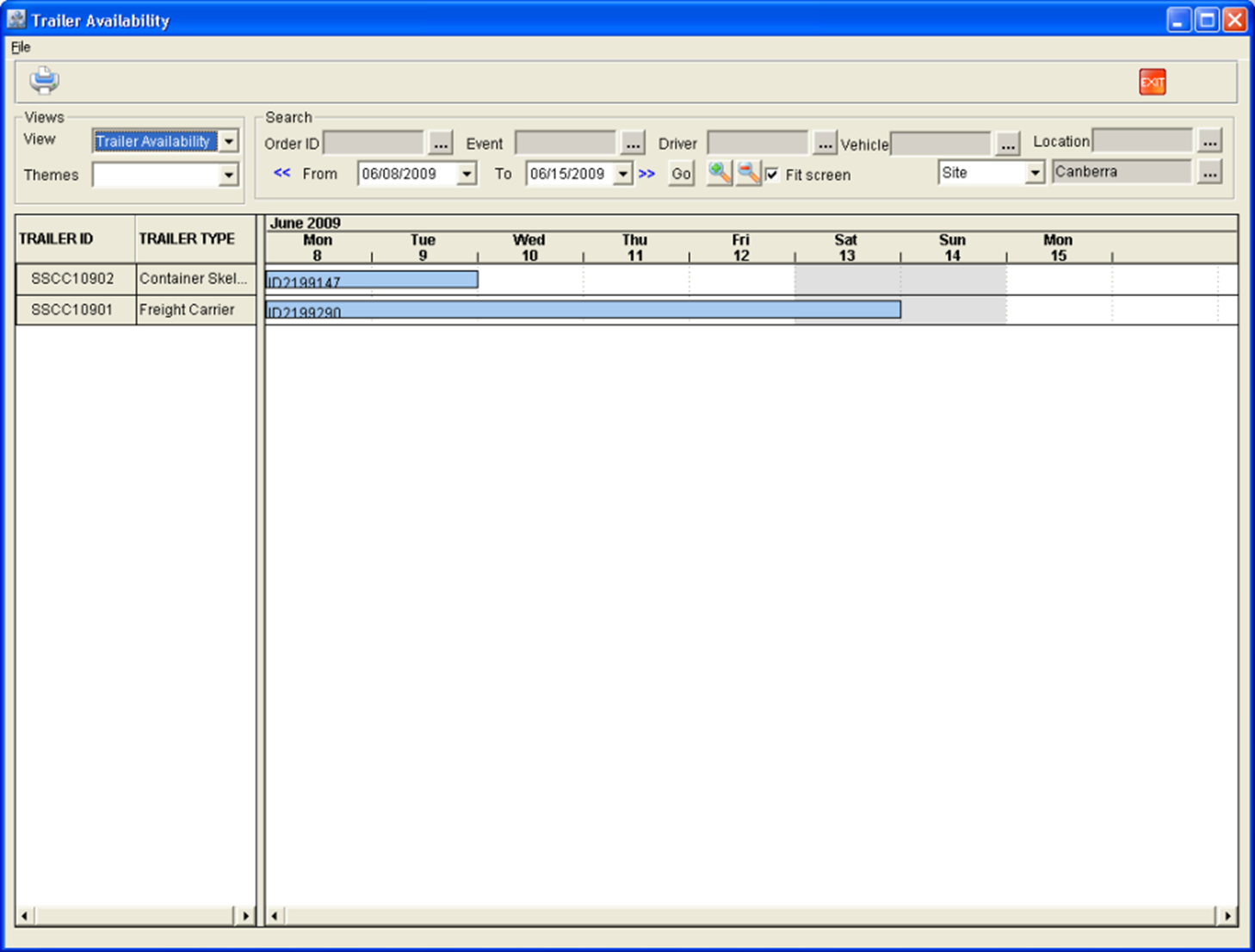Click browse button next to Event field
The width and height of the screenshot is (1255, 952).
coord(633,143)
